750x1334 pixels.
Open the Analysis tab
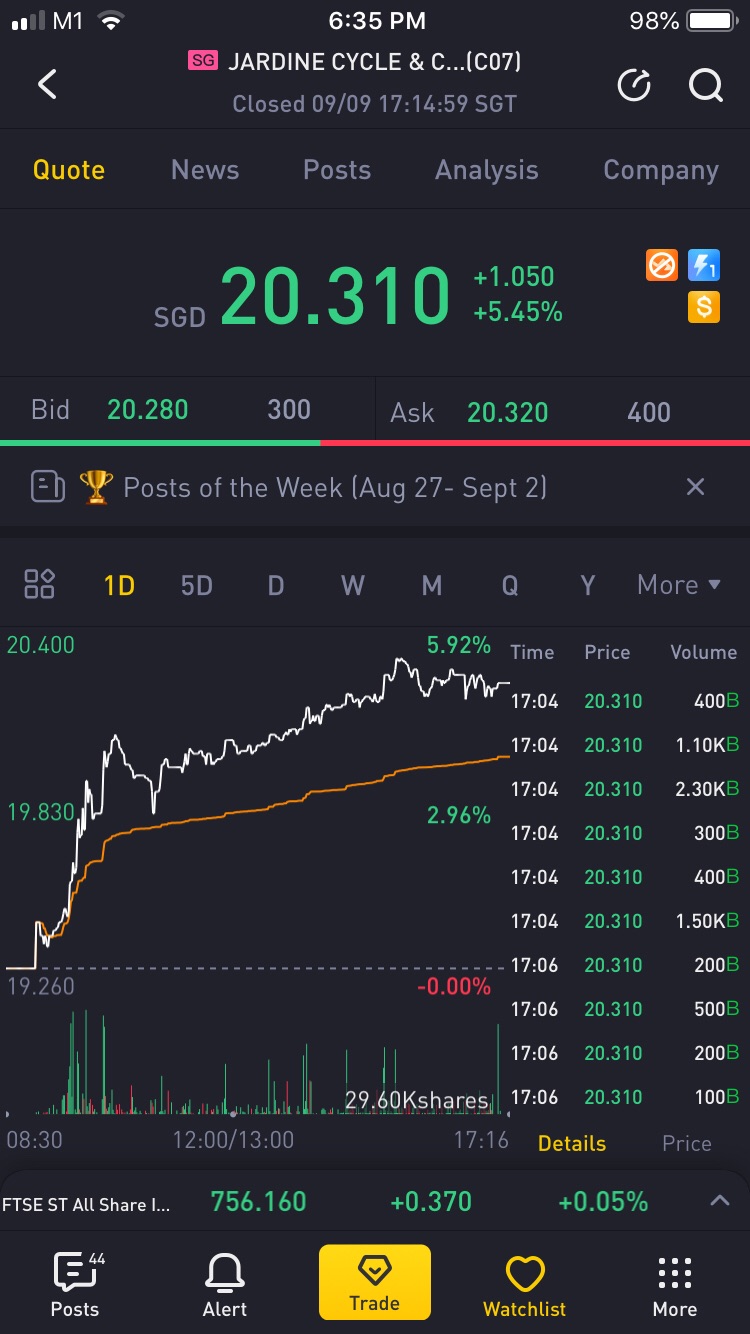(x=487, y=171)
